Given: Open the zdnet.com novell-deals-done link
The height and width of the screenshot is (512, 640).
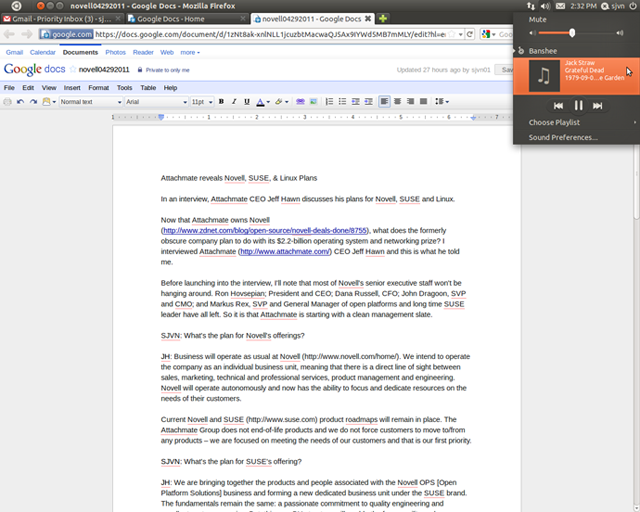Looking at the screenshot, I should pyautogui.click(x=264, y=231).
